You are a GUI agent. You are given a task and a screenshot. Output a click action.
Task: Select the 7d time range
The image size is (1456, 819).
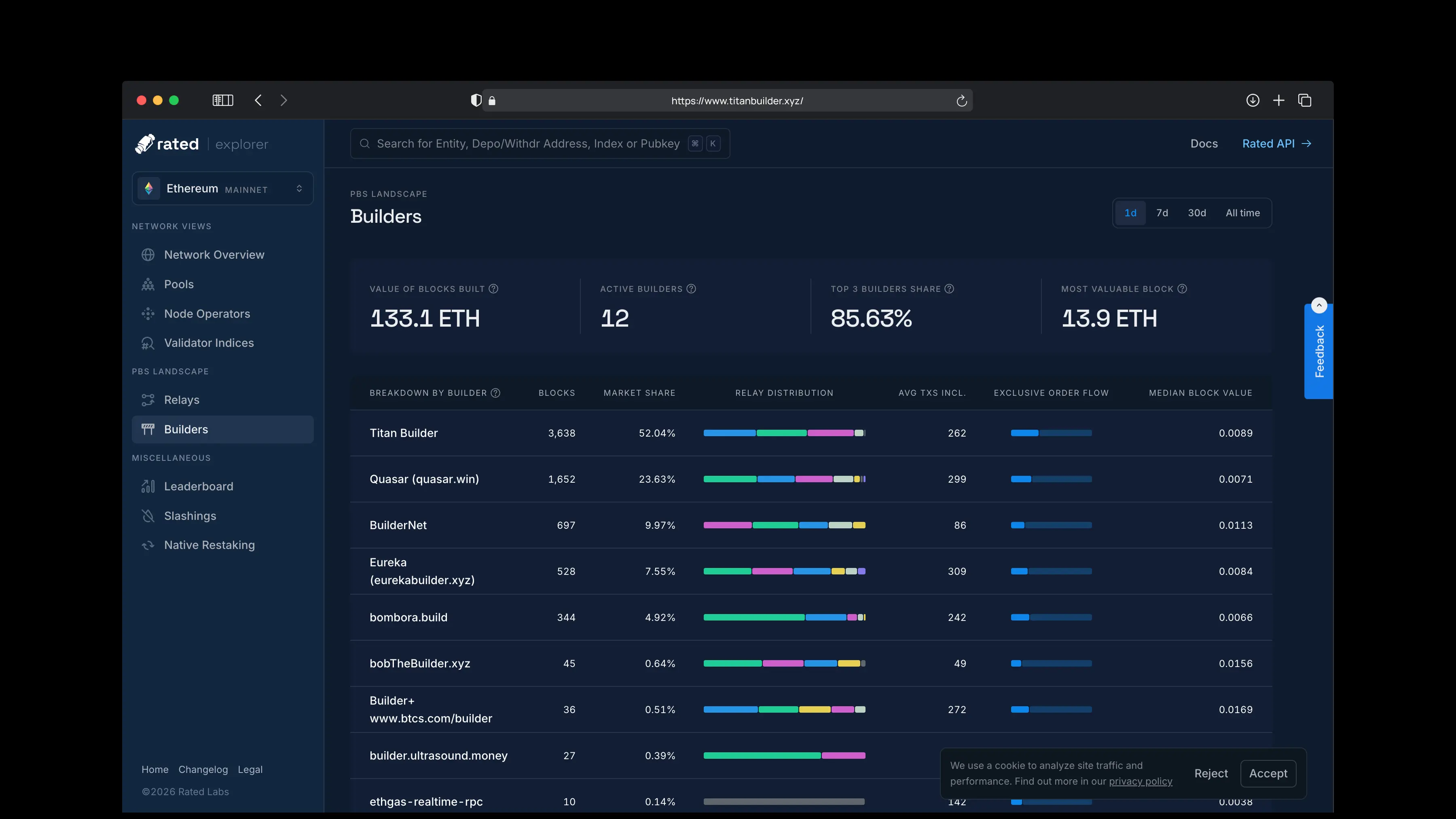click(x=1162, y=213)
